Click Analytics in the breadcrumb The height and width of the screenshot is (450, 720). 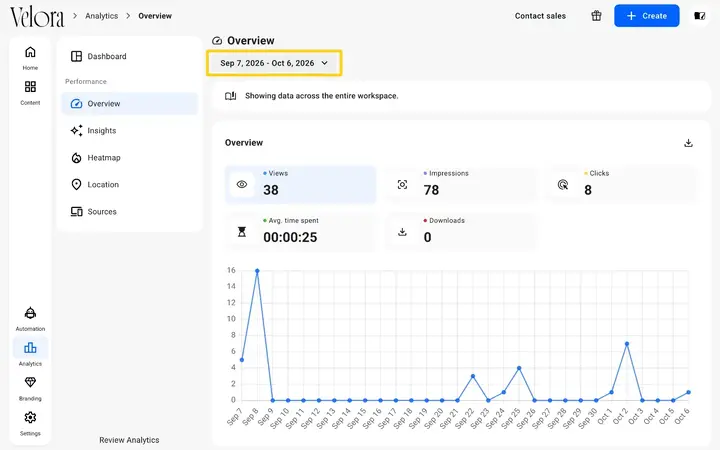click(x=101, y=16)
